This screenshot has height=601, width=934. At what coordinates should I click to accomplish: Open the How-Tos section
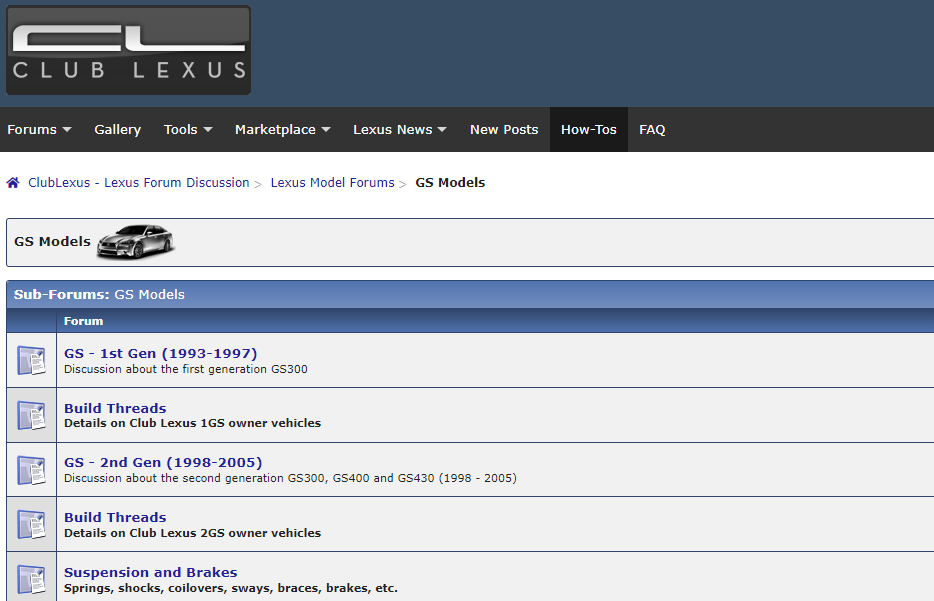[589, 129]
